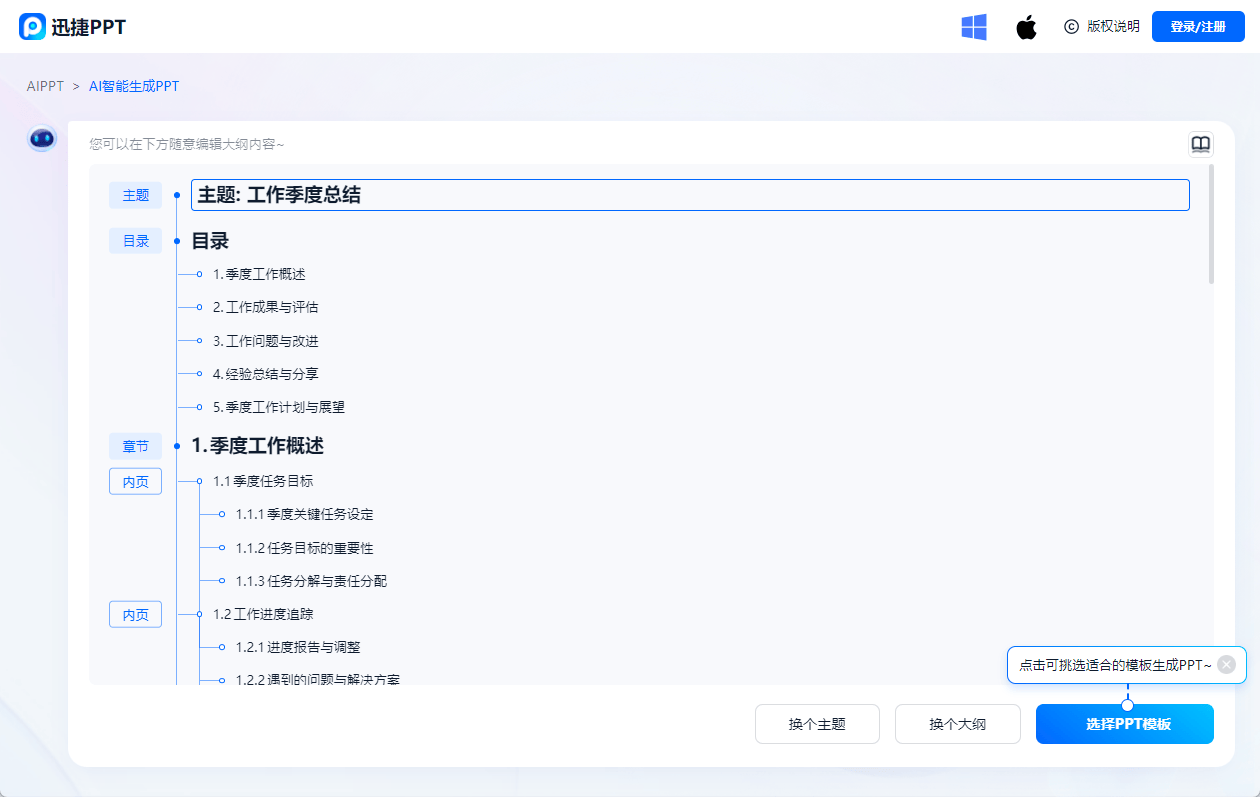1260x797 pixels.
Task: Click the copyright symbol icon
Action: tap(1071, 27)
